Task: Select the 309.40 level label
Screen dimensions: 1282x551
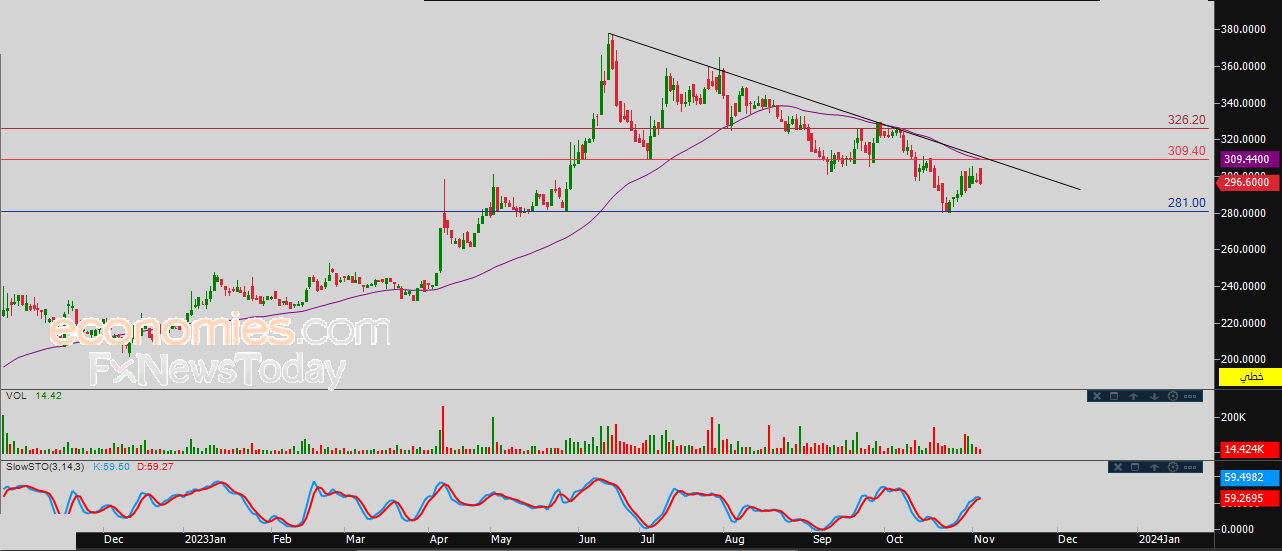Action: (1187, 151)
